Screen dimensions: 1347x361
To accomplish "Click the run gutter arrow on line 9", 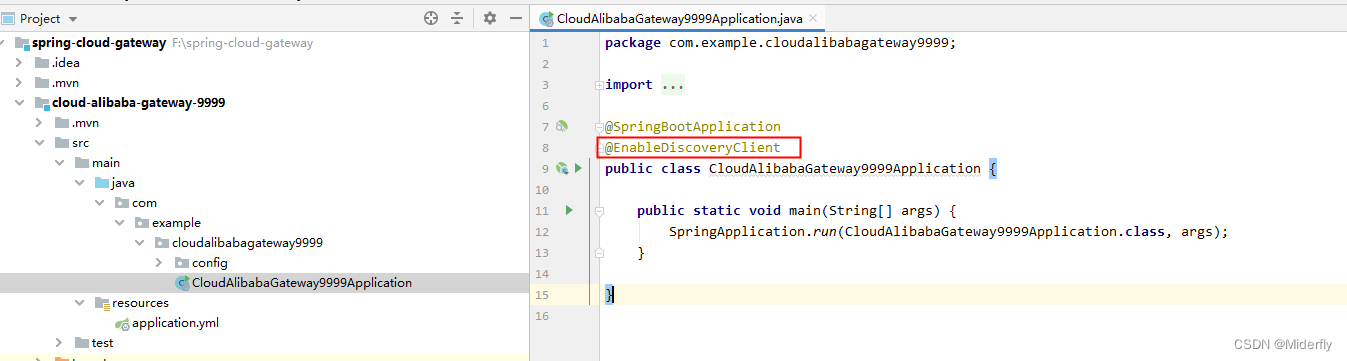I will pyautogui.click(x=578, y=169).
